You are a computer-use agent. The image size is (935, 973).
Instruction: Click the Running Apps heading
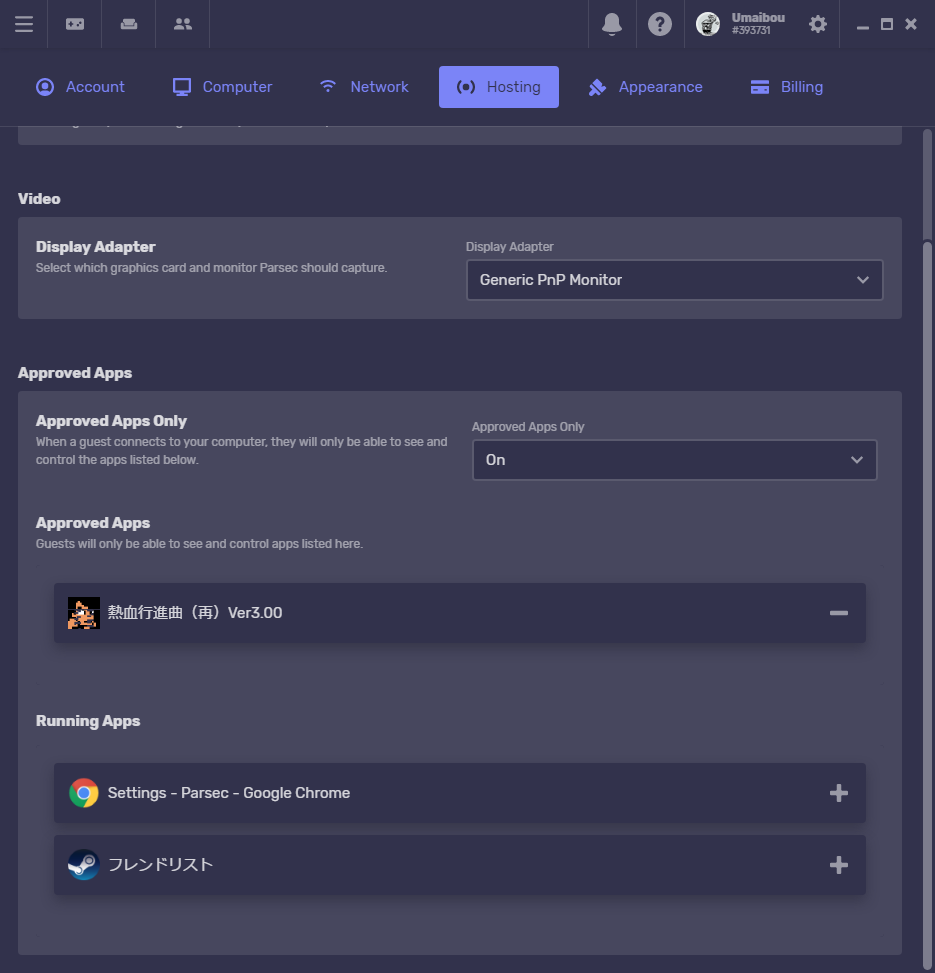coord(88,721)
